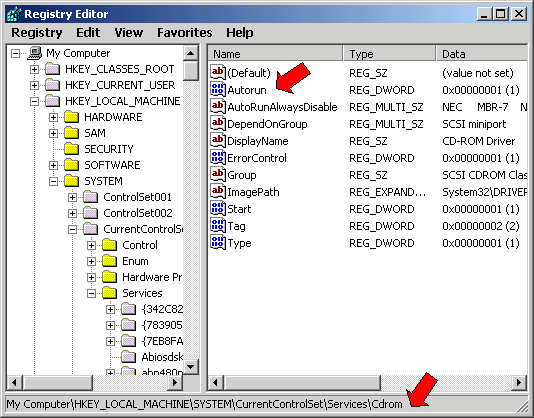Viewport: 534px width, 418px height.
Task: Expand the ControlSet001 key
Action: pyautogui.click(x=72, y=197)
